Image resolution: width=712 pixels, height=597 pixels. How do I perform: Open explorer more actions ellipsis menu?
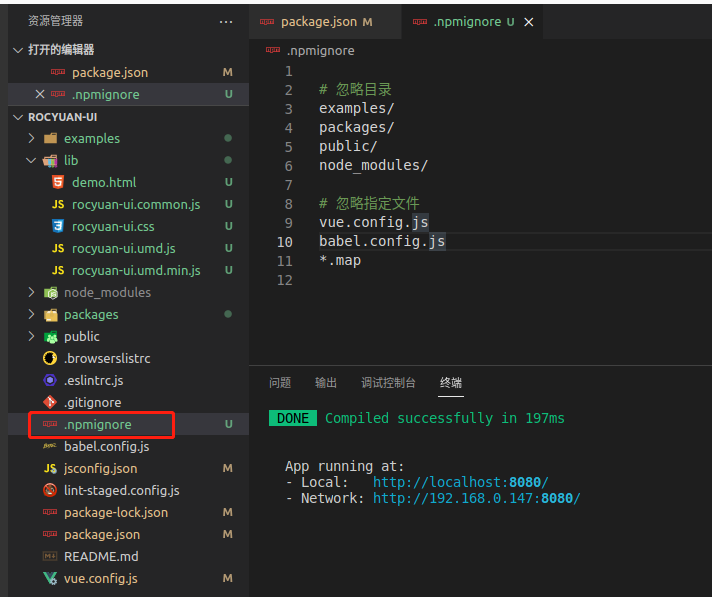point(226,21)
